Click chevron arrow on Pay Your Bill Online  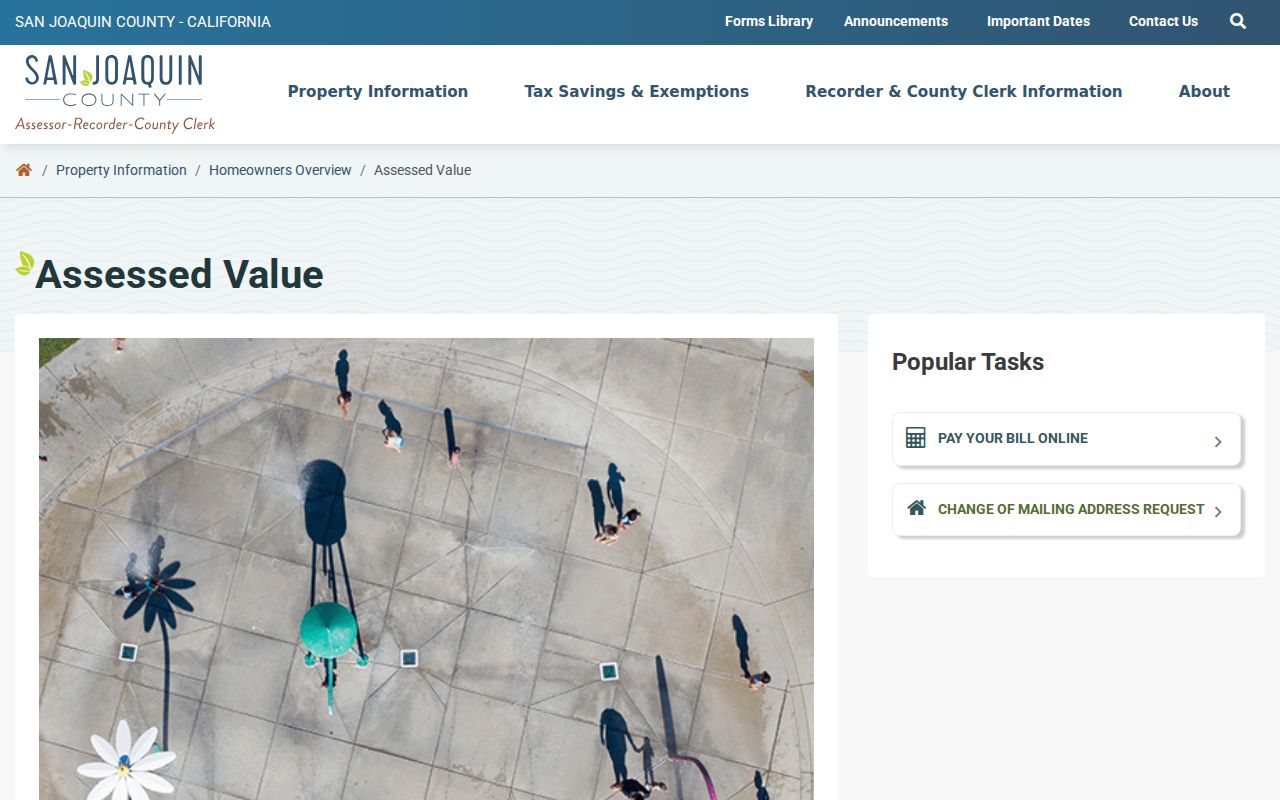(x=1218, y=441)
